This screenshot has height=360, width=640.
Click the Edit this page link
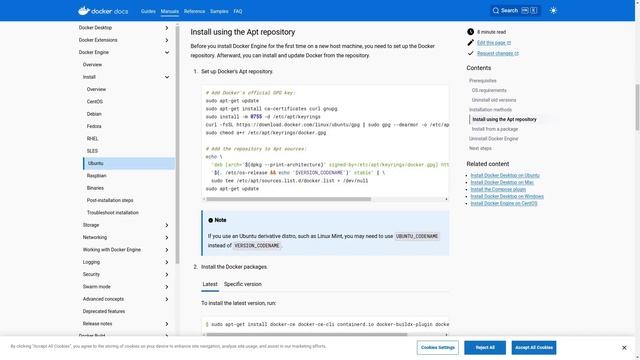[494, 42]
